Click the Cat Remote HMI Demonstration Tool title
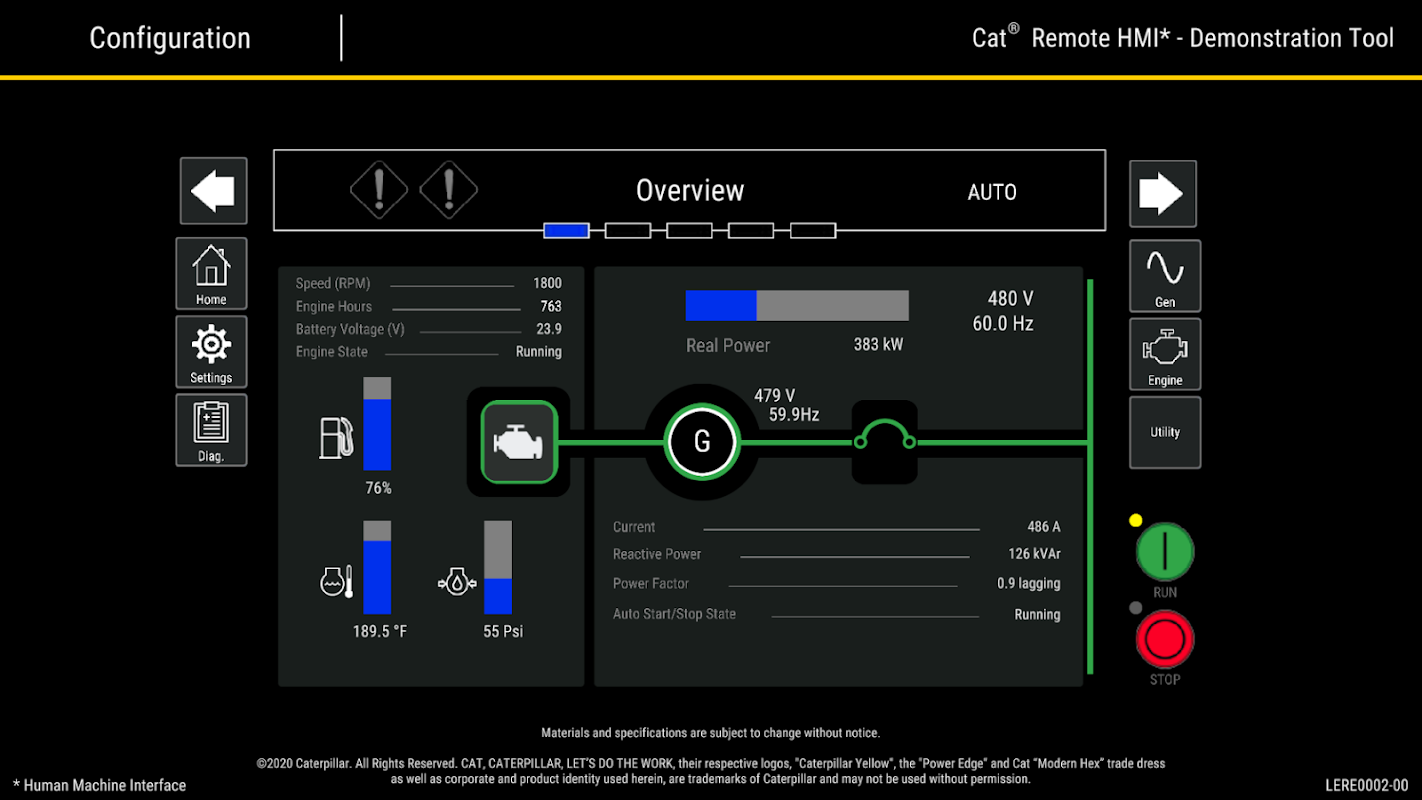 1183,38
